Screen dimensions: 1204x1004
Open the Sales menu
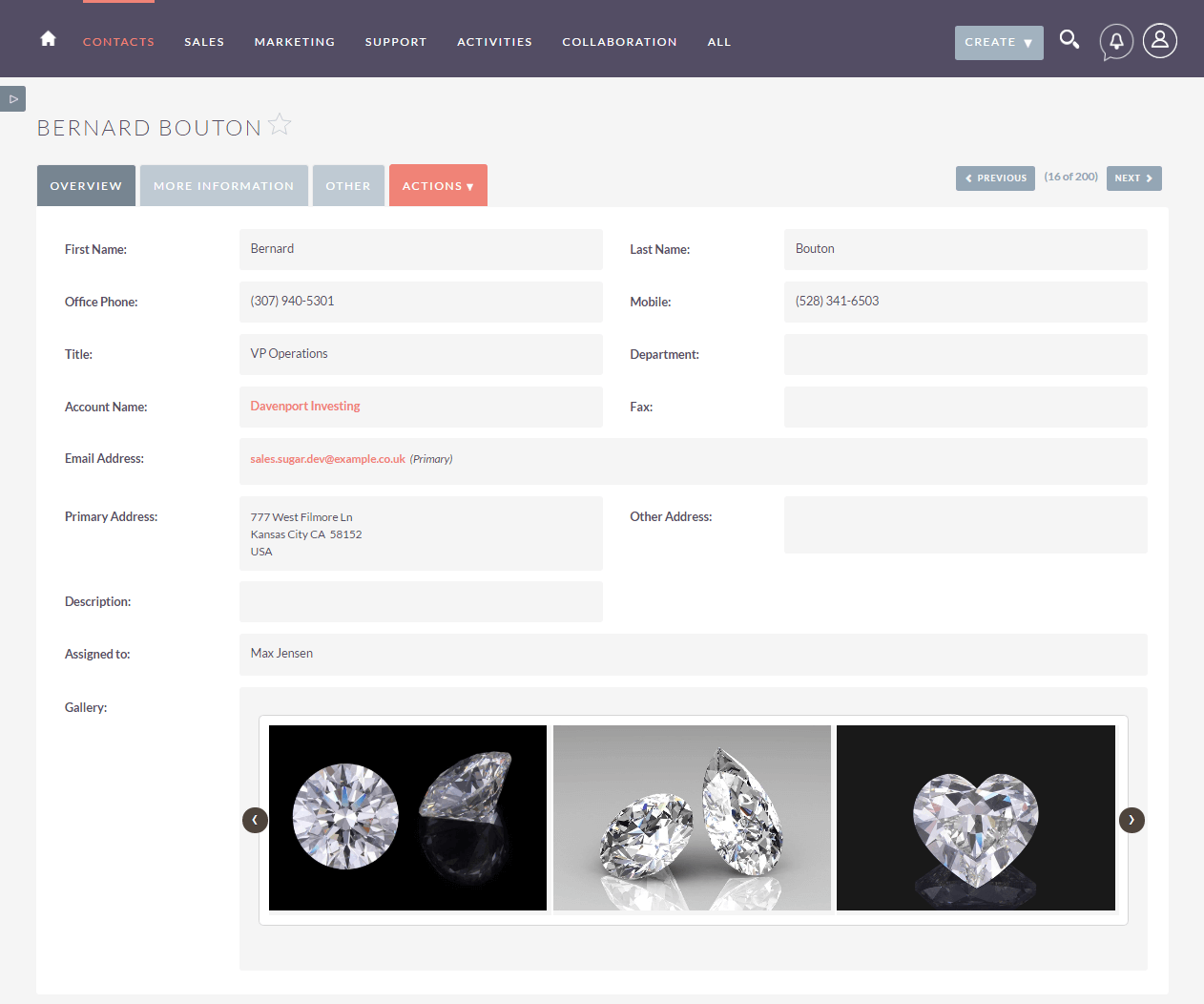(x=204, y=42)
